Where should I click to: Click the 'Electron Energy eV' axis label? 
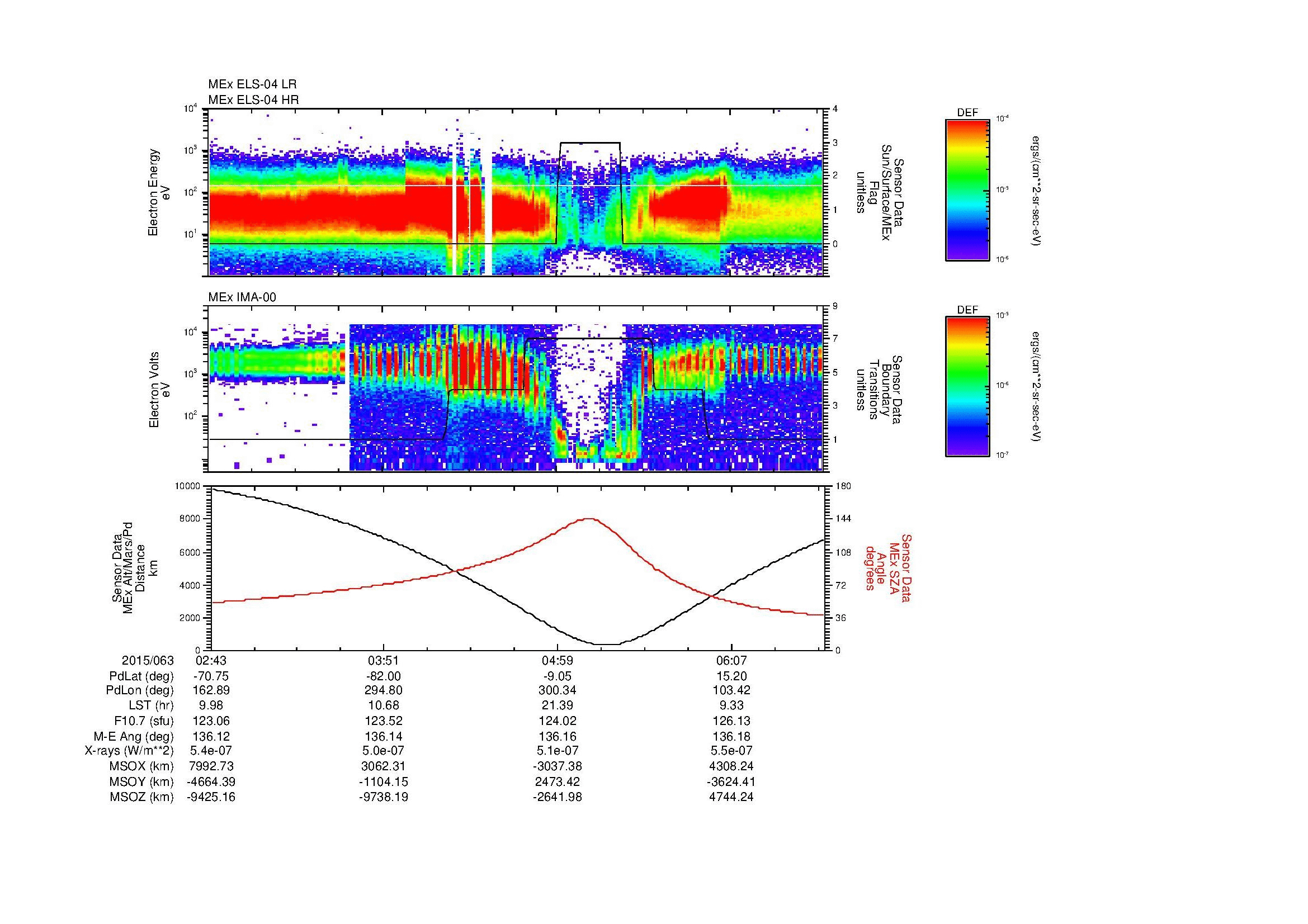tap(159, 192)
